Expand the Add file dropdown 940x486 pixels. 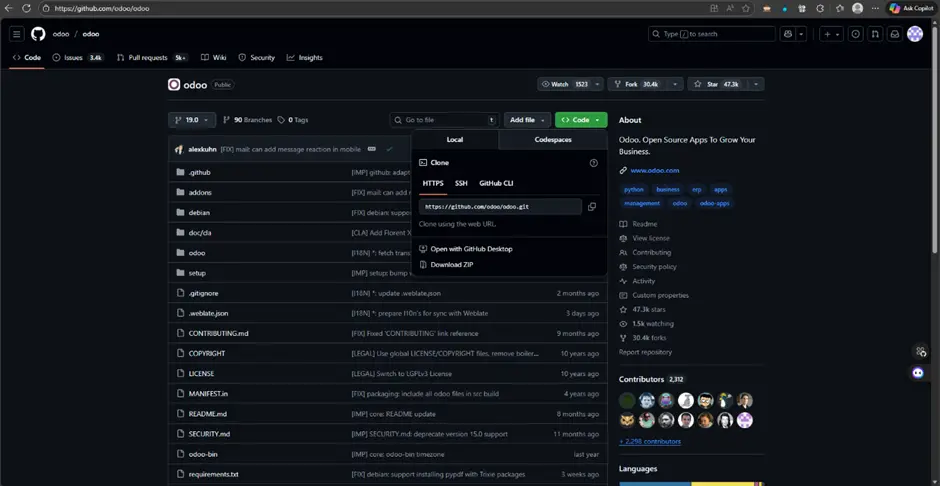527,120
